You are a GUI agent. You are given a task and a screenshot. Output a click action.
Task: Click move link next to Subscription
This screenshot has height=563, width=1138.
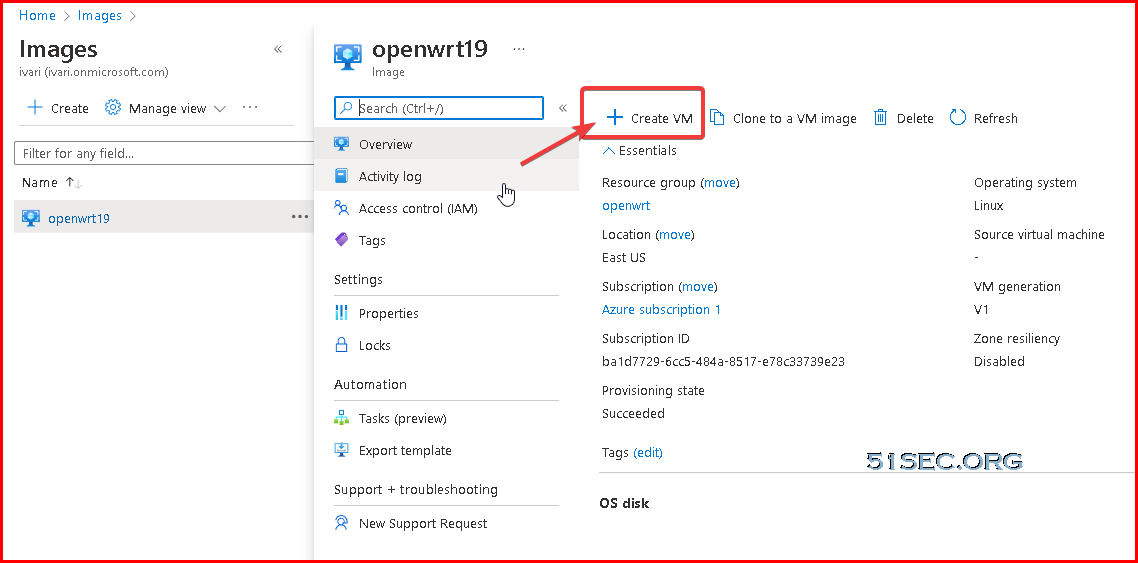(x=697, y=287)
